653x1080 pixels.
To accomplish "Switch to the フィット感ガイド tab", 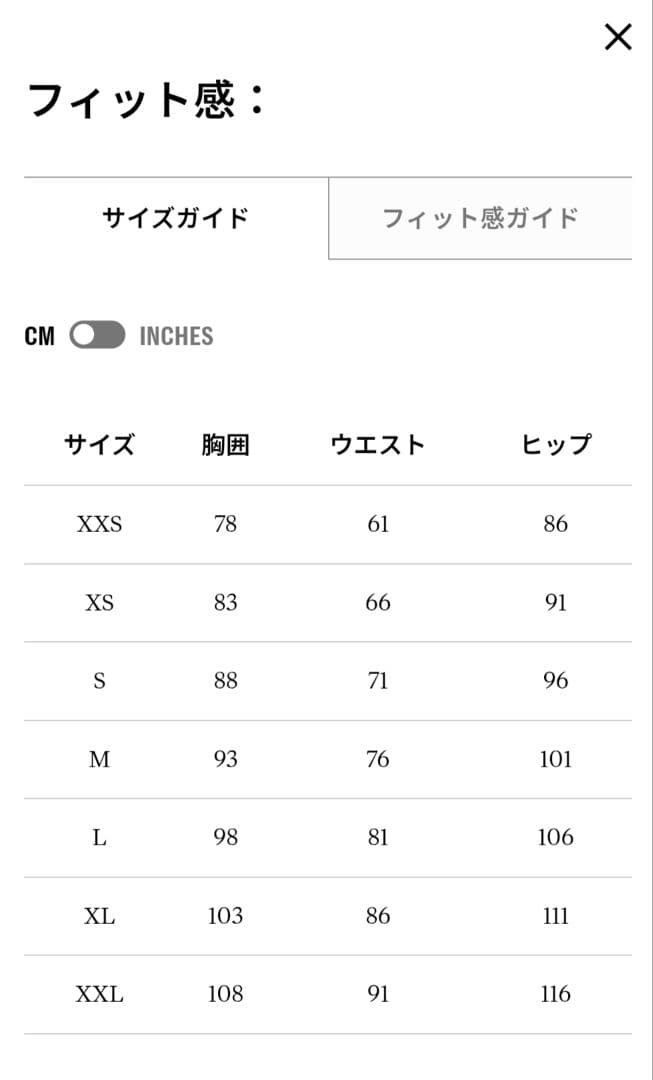I will pos(480,218).
